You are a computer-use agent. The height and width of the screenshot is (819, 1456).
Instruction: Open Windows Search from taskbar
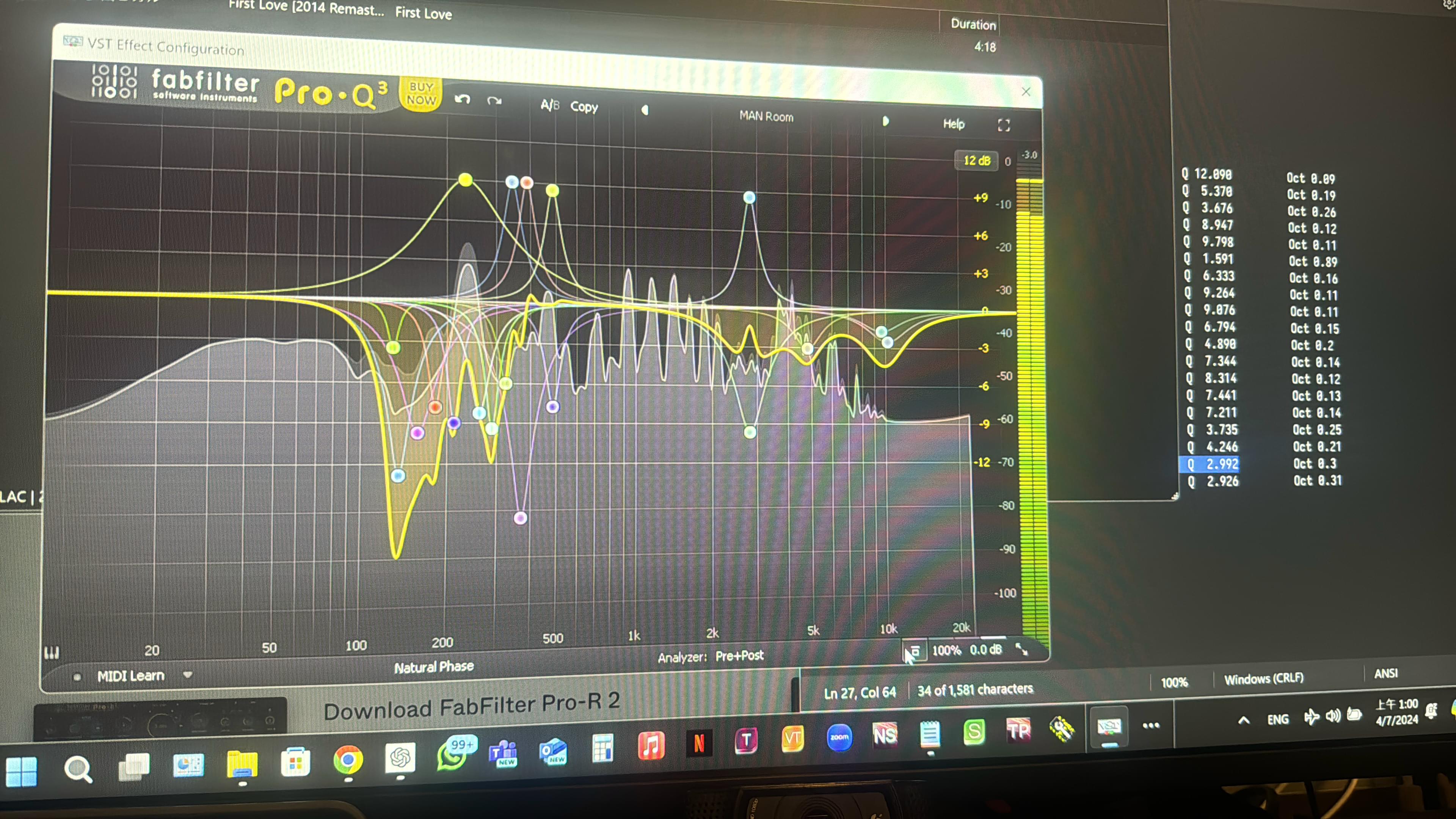click(77, 769)
